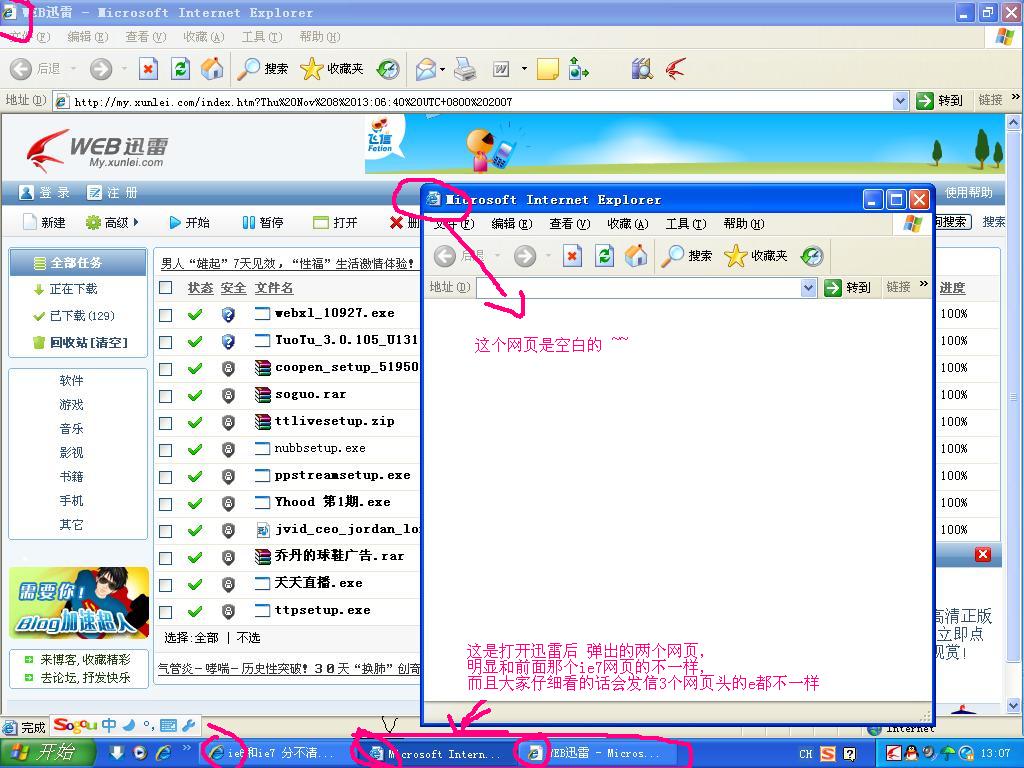Click Refresh icon in Web Xunlei browser toolbar
The image size is (1024, 768).
tap(180, 69)
